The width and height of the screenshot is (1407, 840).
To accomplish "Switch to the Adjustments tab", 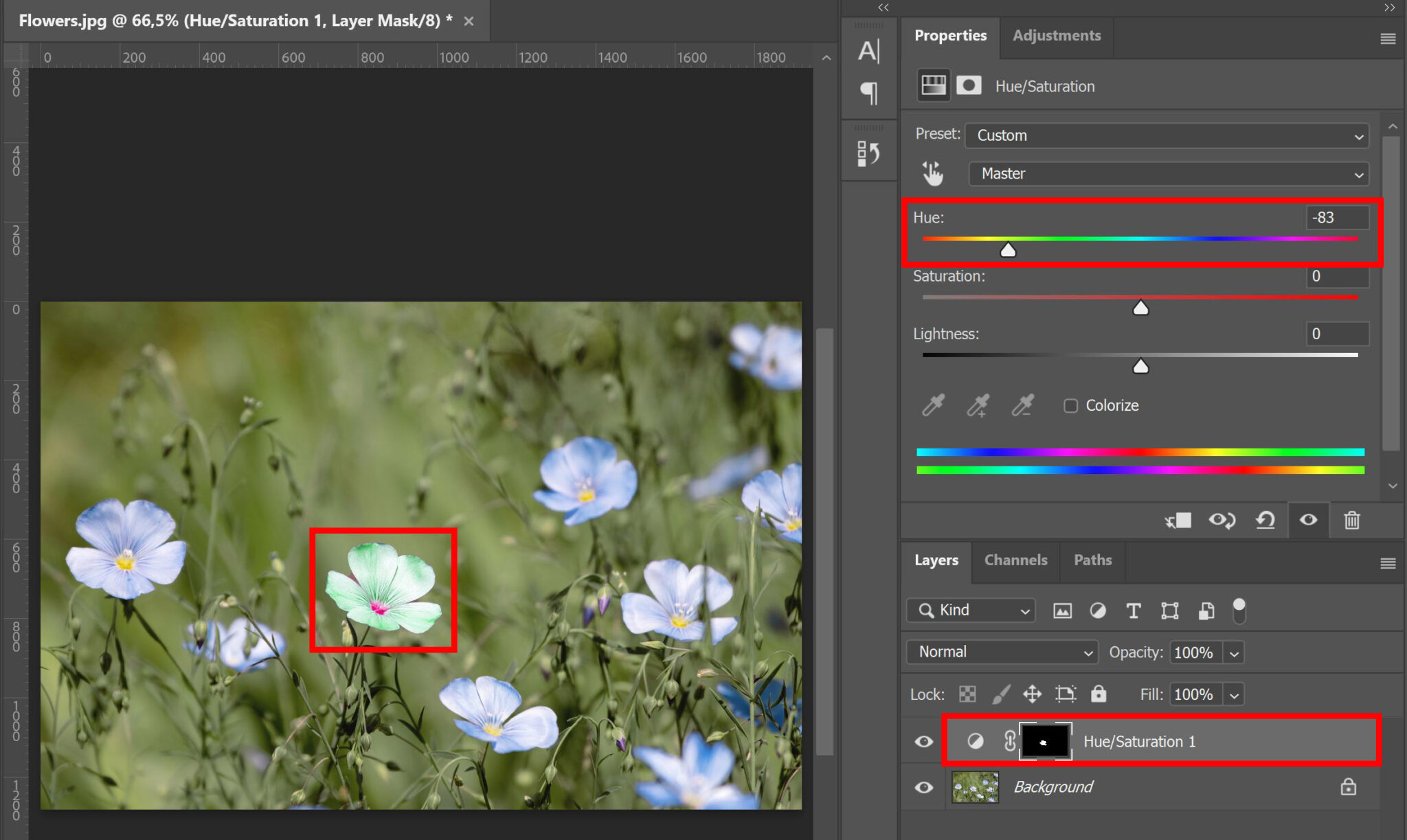I will (1055, 35).
